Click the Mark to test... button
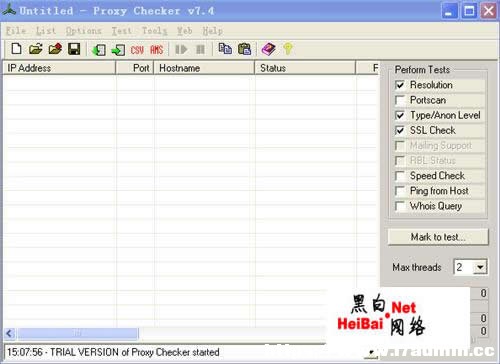This screenshot has height=364, width=500. (x=438, y=237)
